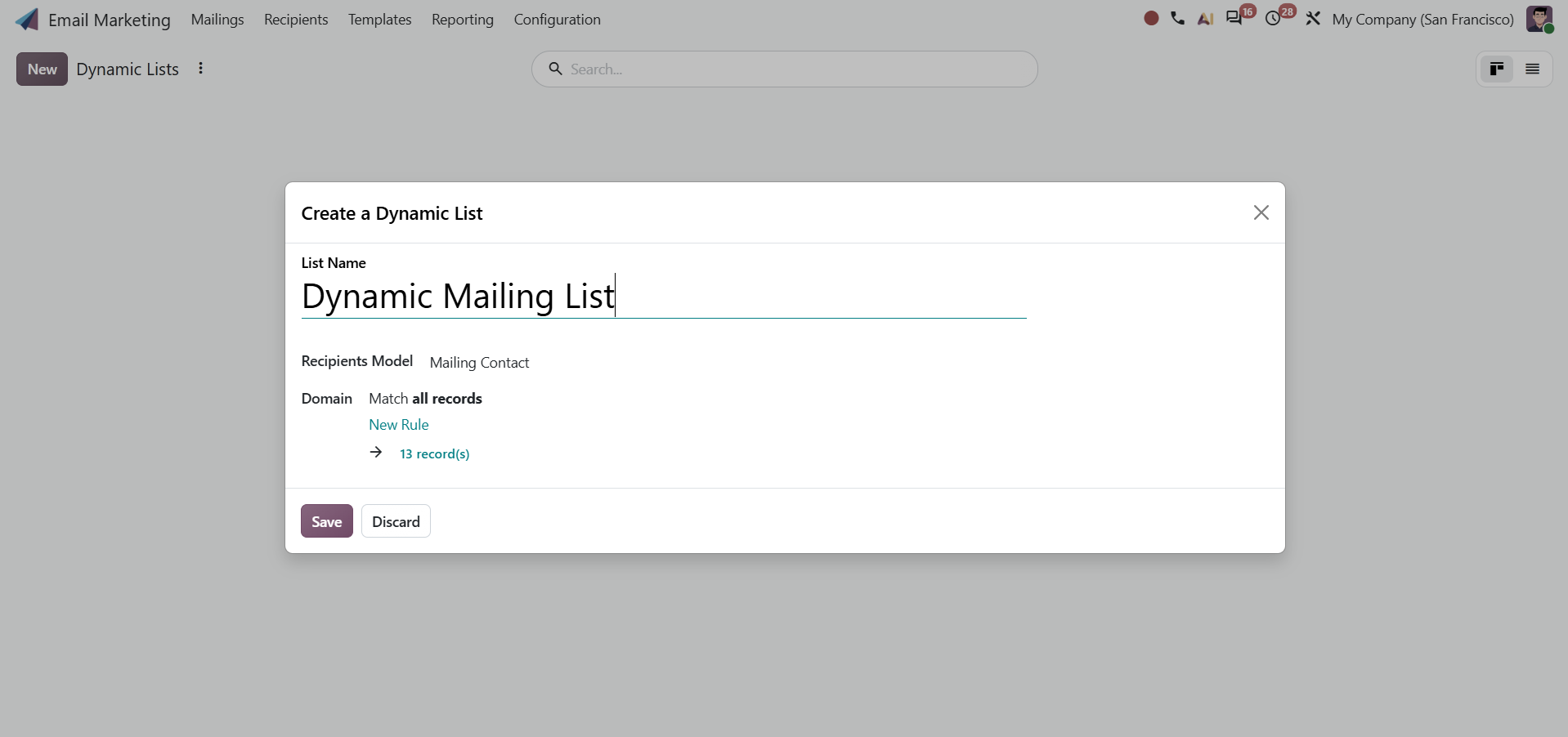Open the AI assistant icon in the top bar
The width and height of the screenshot is (1568, 737).
point(1205,19)
